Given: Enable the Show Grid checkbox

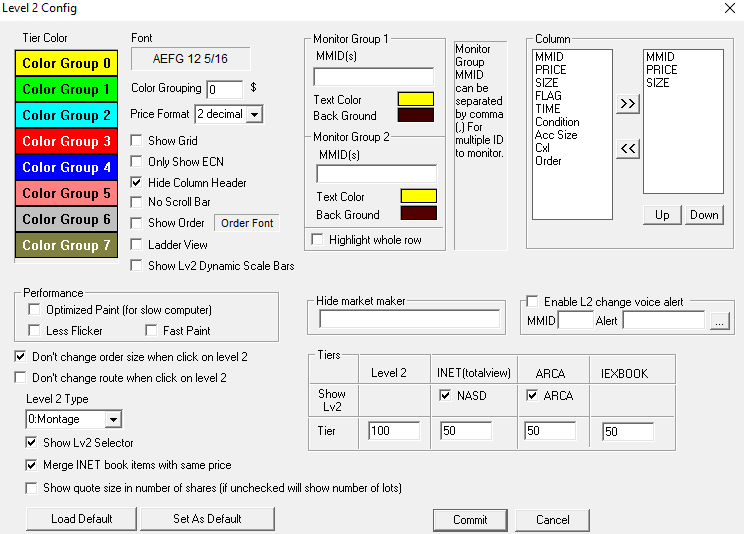Looking at the screenshot, I should 138,141.
